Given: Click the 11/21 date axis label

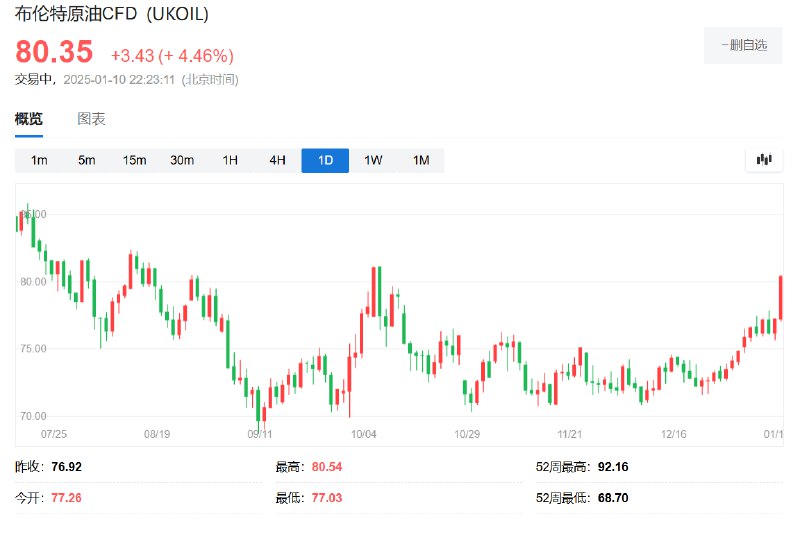Looking at the screenshot, I should (x=569, y=434).
